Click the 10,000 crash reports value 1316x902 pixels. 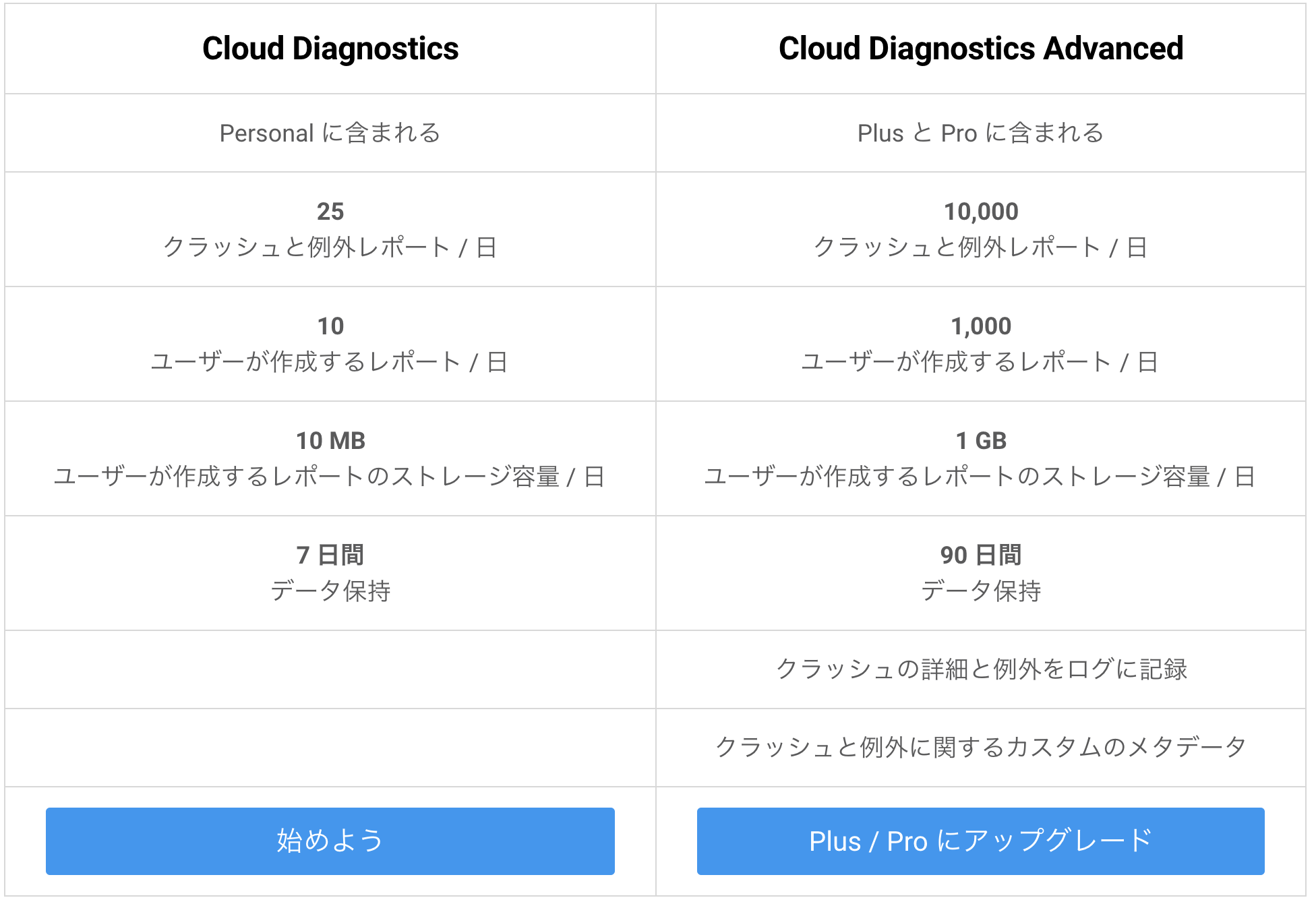981,212
